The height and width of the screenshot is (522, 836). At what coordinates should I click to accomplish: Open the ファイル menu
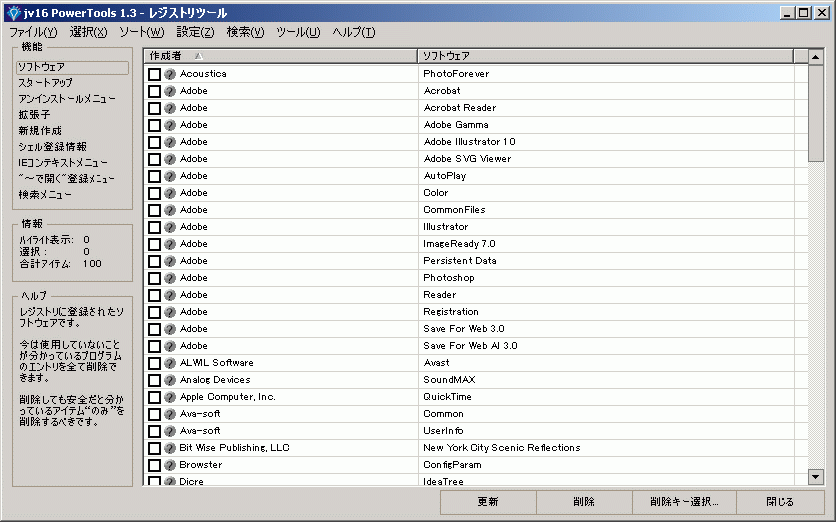(x=33, y=33)
